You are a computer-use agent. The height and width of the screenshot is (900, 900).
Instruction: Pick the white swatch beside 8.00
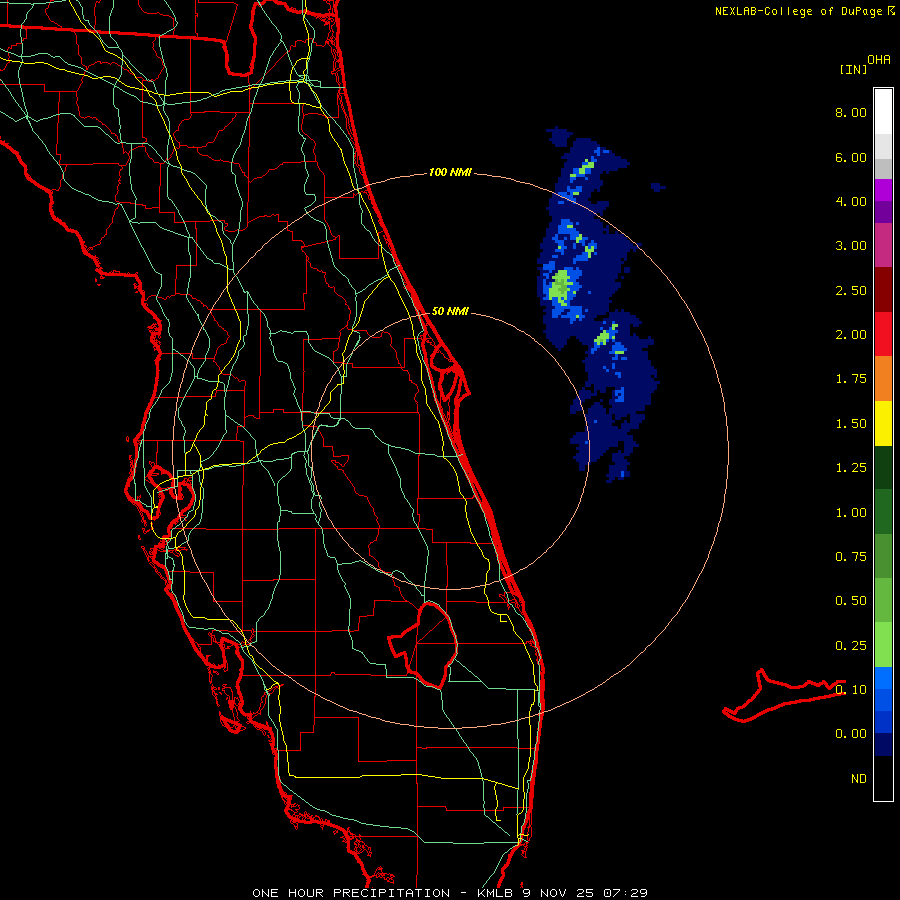pos(883,112)
